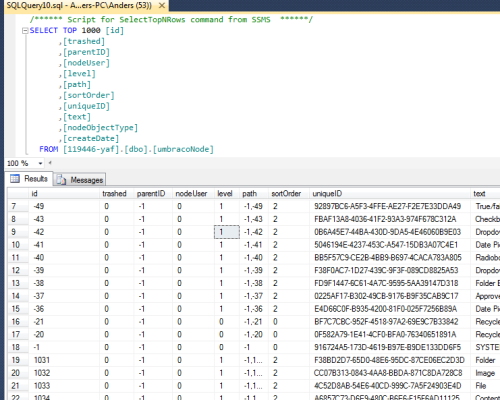Click the horizontal scroll left arrow beside zoom

[x=50, y=163]
